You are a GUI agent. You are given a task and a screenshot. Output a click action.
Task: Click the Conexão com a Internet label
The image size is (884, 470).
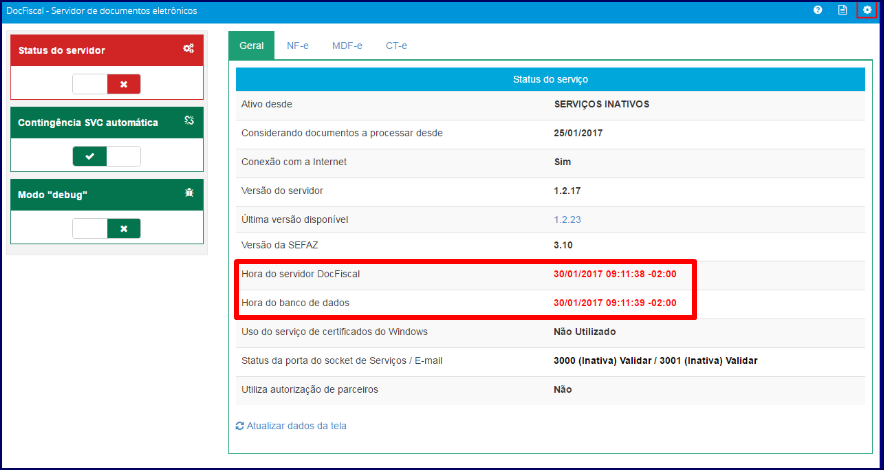(294, 162)
